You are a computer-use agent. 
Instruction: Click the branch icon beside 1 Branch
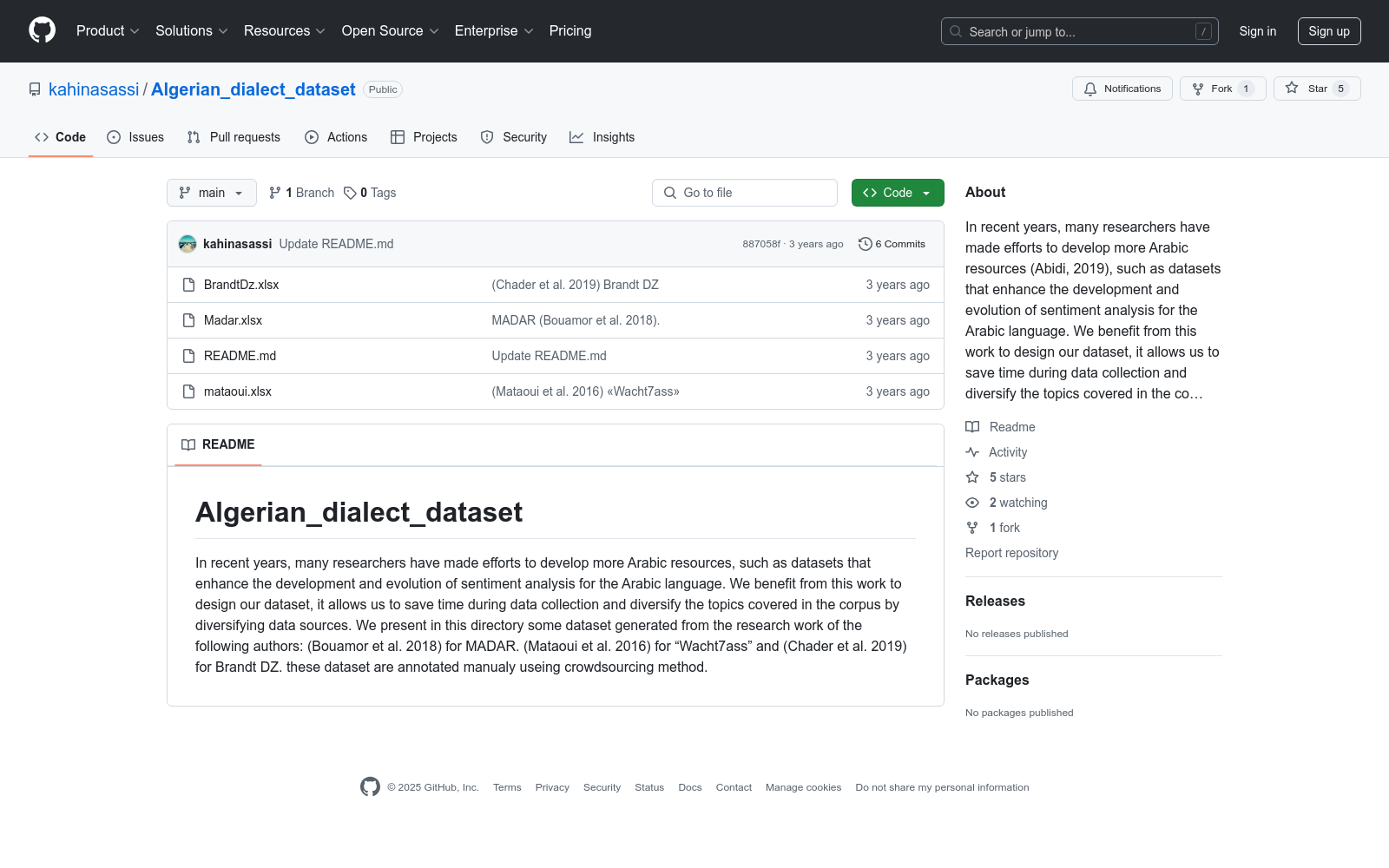(x=275, y=193)
